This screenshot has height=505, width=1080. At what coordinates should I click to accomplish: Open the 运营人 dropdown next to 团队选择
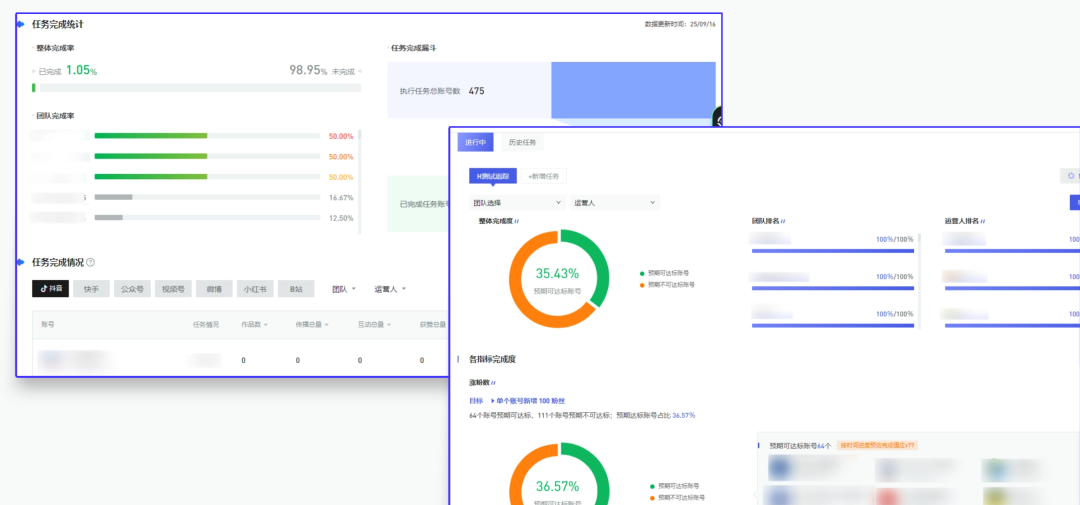[x=614, y=203]
